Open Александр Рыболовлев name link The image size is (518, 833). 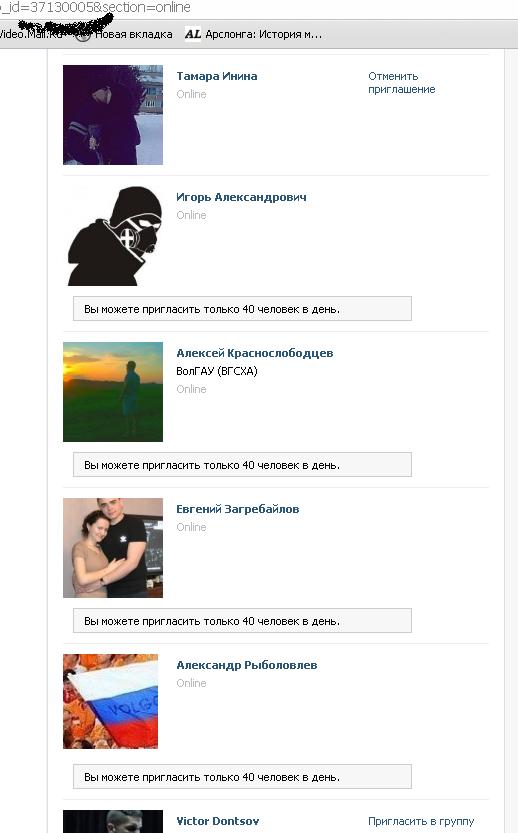click(x=247, y=665)
